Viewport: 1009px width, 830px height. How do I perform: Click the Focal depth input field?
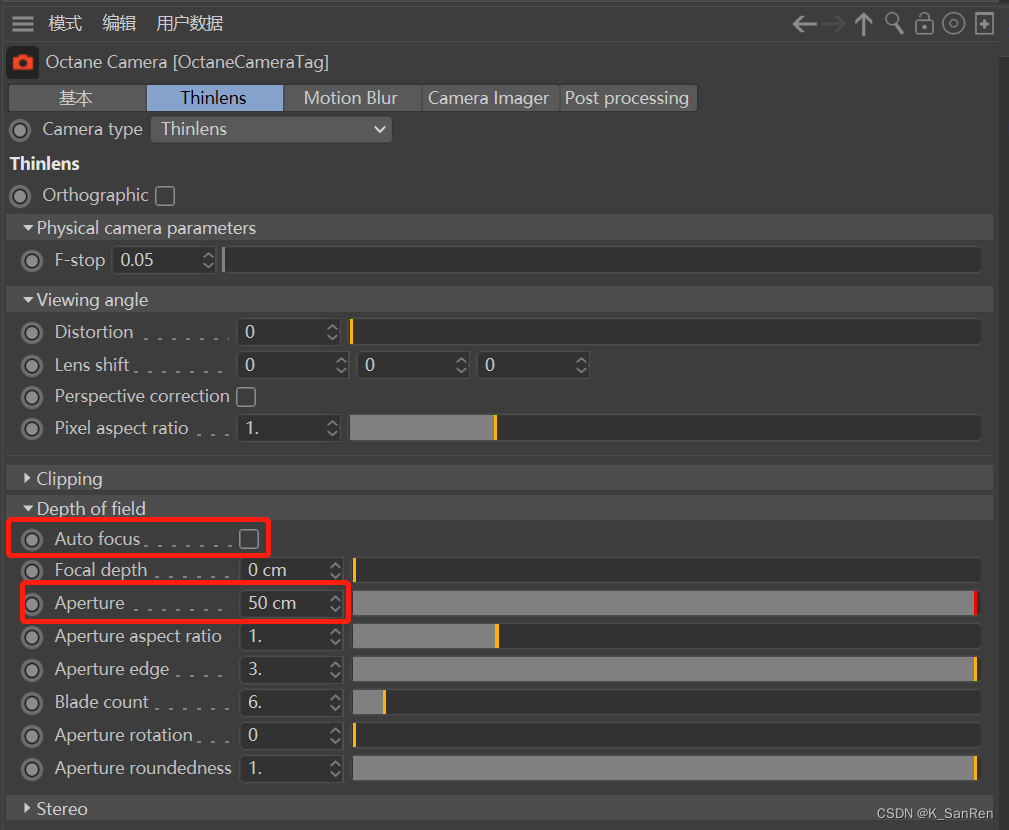291,571
